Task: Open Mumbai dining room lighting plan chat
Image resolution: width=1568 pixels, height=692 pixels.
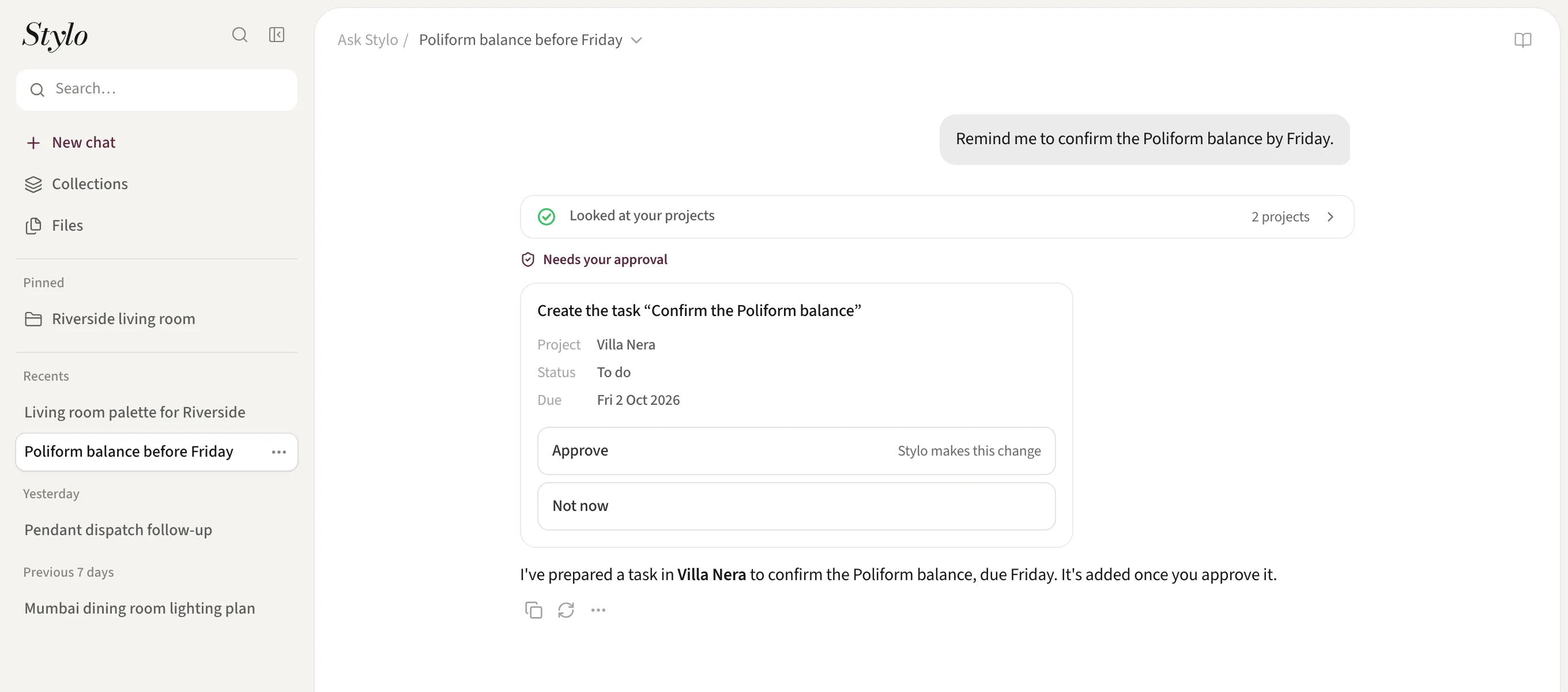Action: pos(140,608)
